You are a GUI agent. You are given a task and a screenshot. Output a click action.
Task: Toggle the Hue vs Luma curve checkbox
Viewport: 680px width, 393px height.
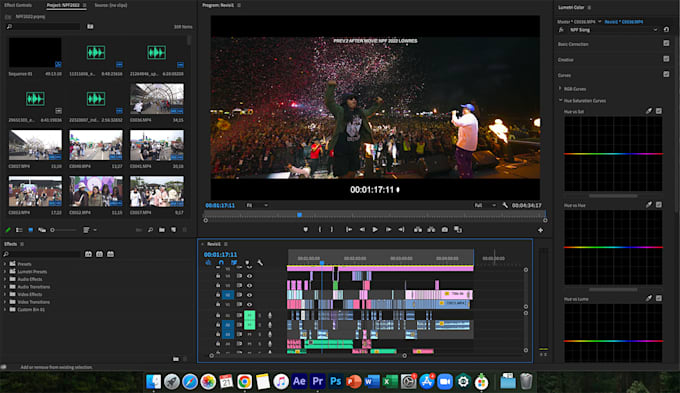pos(659,298)
